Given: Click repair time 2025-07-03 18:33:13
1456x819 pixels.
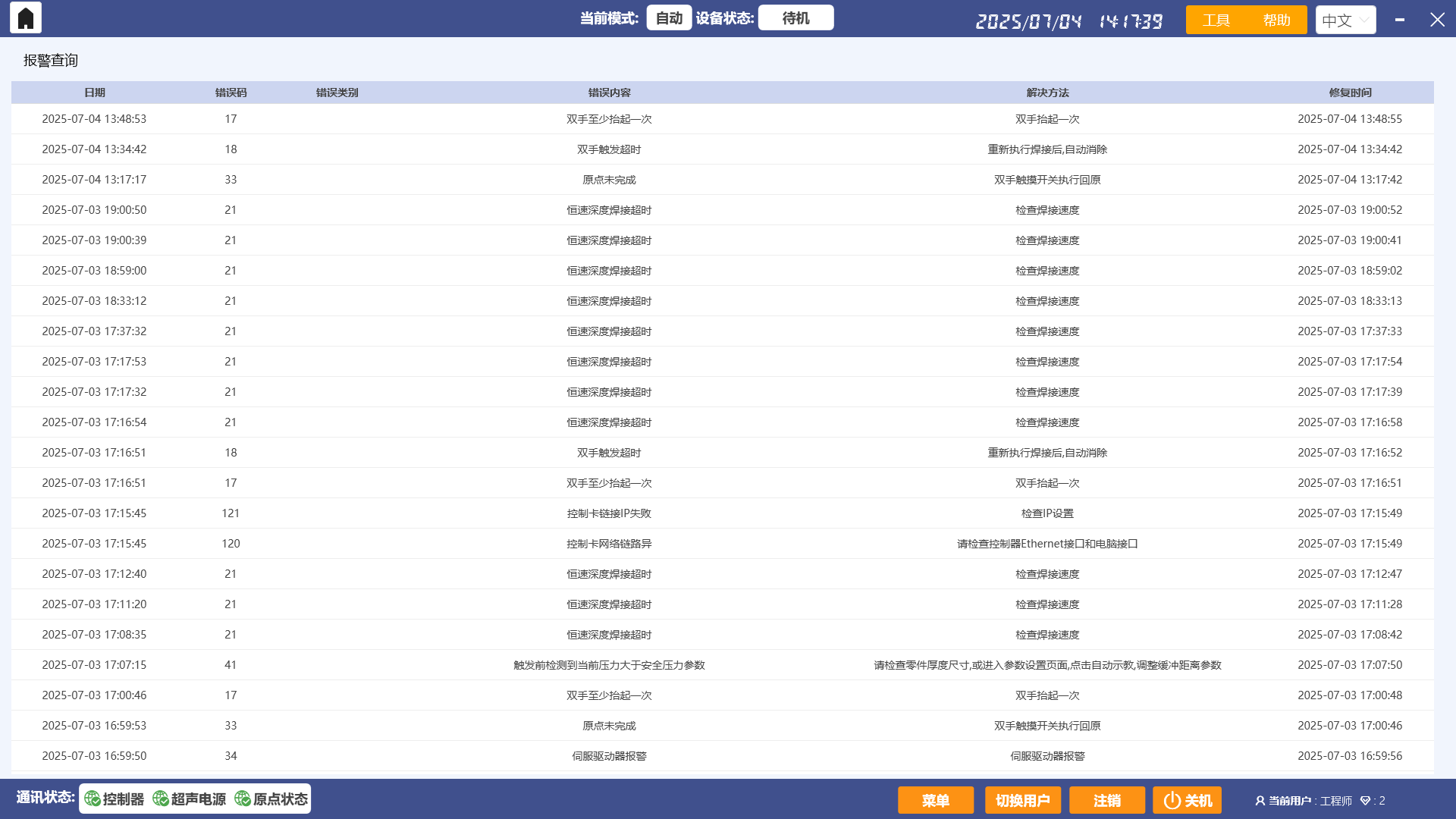Looking at the screenshot, I should pyautogui.click(x=1350, y=301).
